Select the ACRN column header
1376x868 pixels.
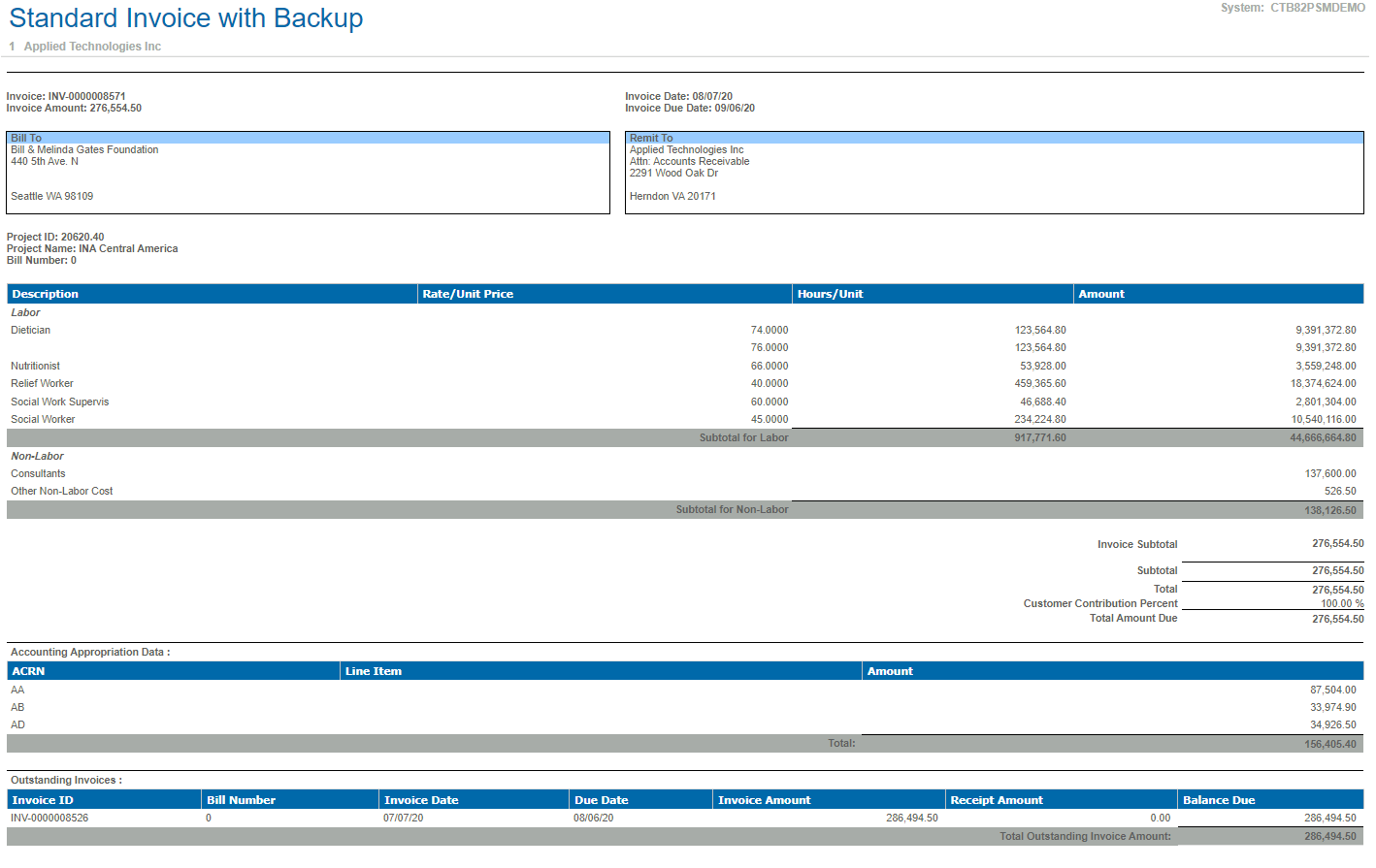[x=28, y=671]
